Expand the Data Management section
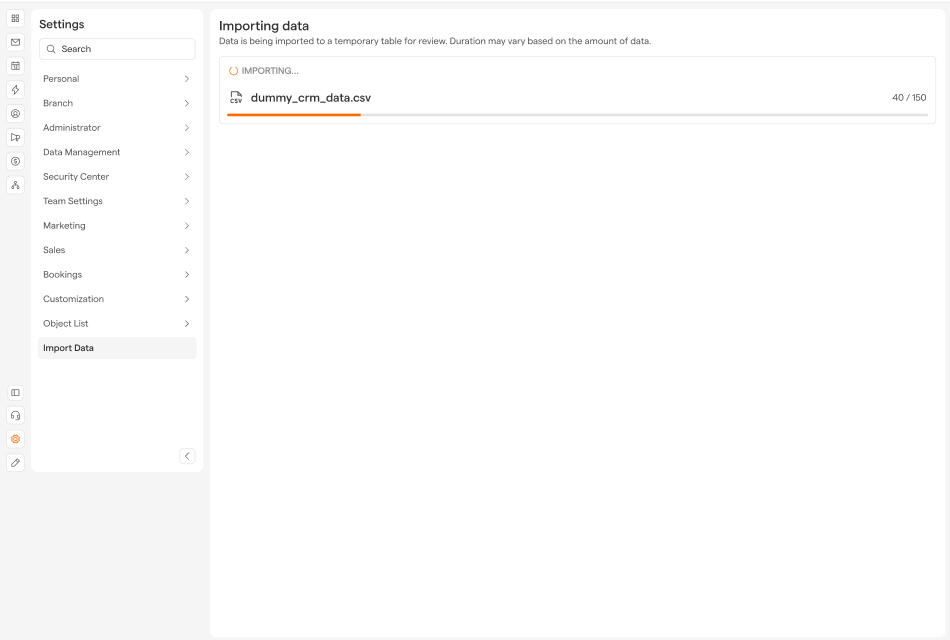This screenshot has height=640, width=950. pos(116,152)
